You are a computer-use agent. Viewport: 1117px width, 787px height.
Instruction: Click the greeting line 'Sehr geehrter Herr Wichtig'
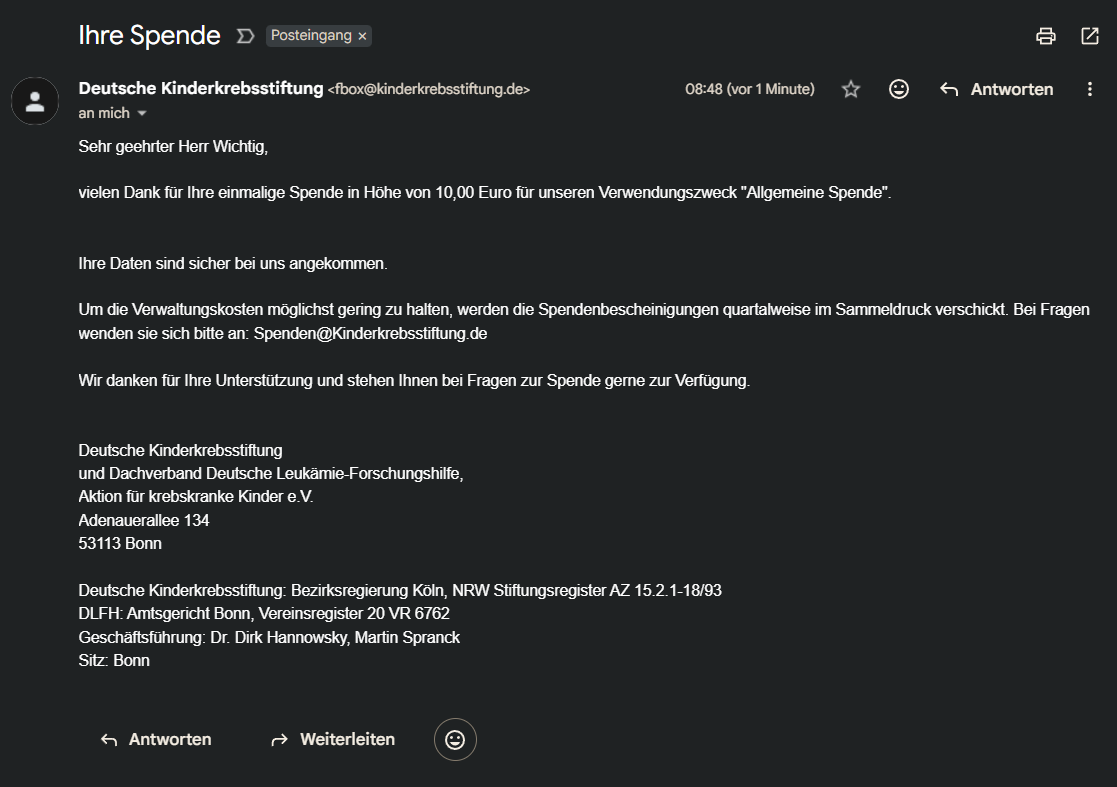tap(174, 147)
